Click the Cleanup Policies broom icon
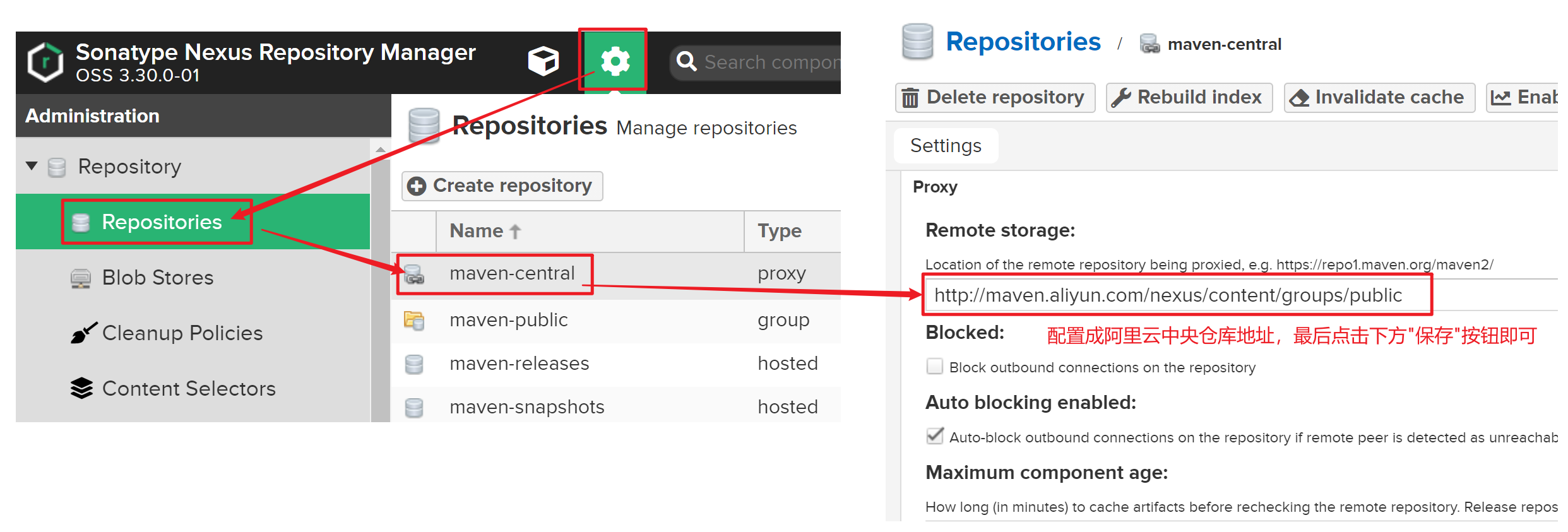 (83, 333)
